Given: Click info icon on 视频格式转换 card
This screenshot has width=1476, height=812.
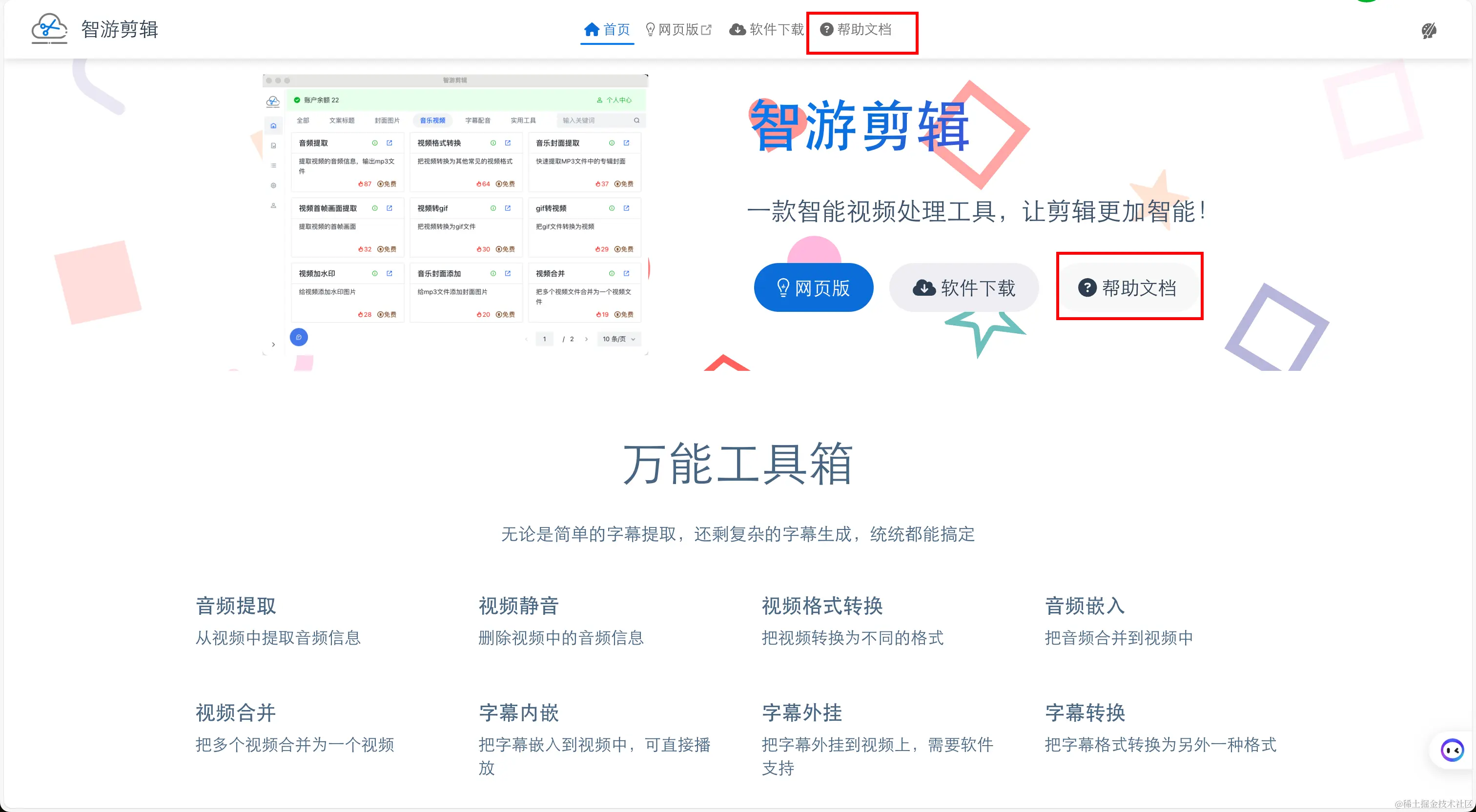Looking at the screenshot, I should (x=493, y=142).
